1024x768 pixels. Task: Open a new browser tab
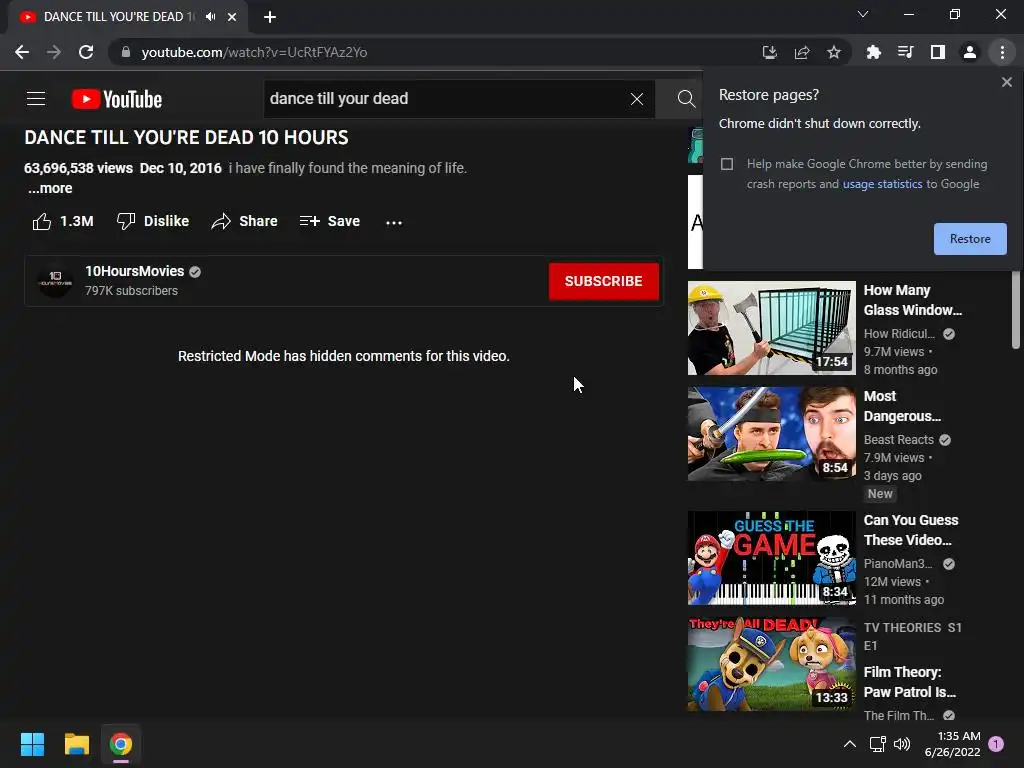click(x=270, y=17)
